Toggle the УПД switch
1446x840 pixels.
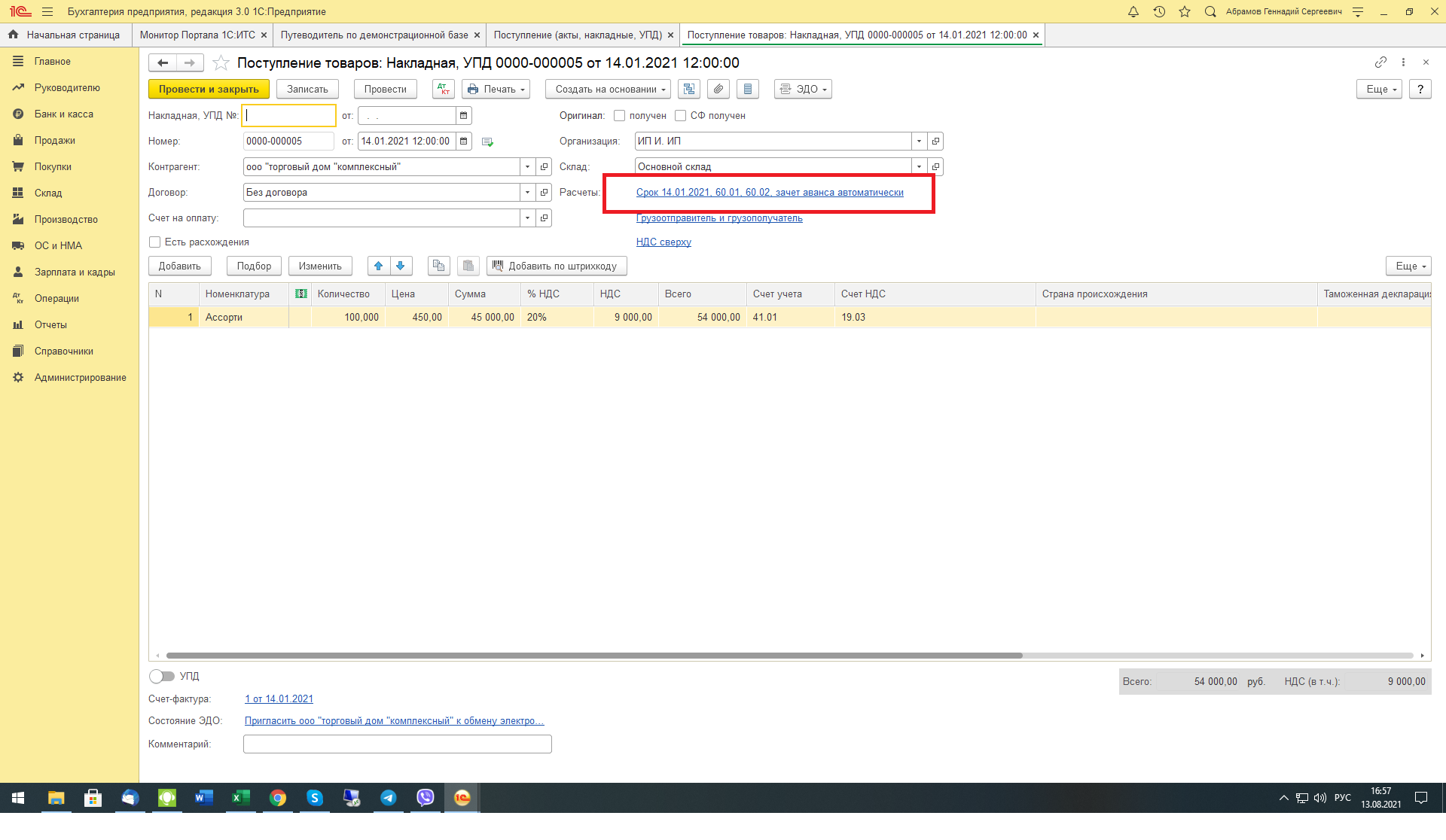click(161, 676)
